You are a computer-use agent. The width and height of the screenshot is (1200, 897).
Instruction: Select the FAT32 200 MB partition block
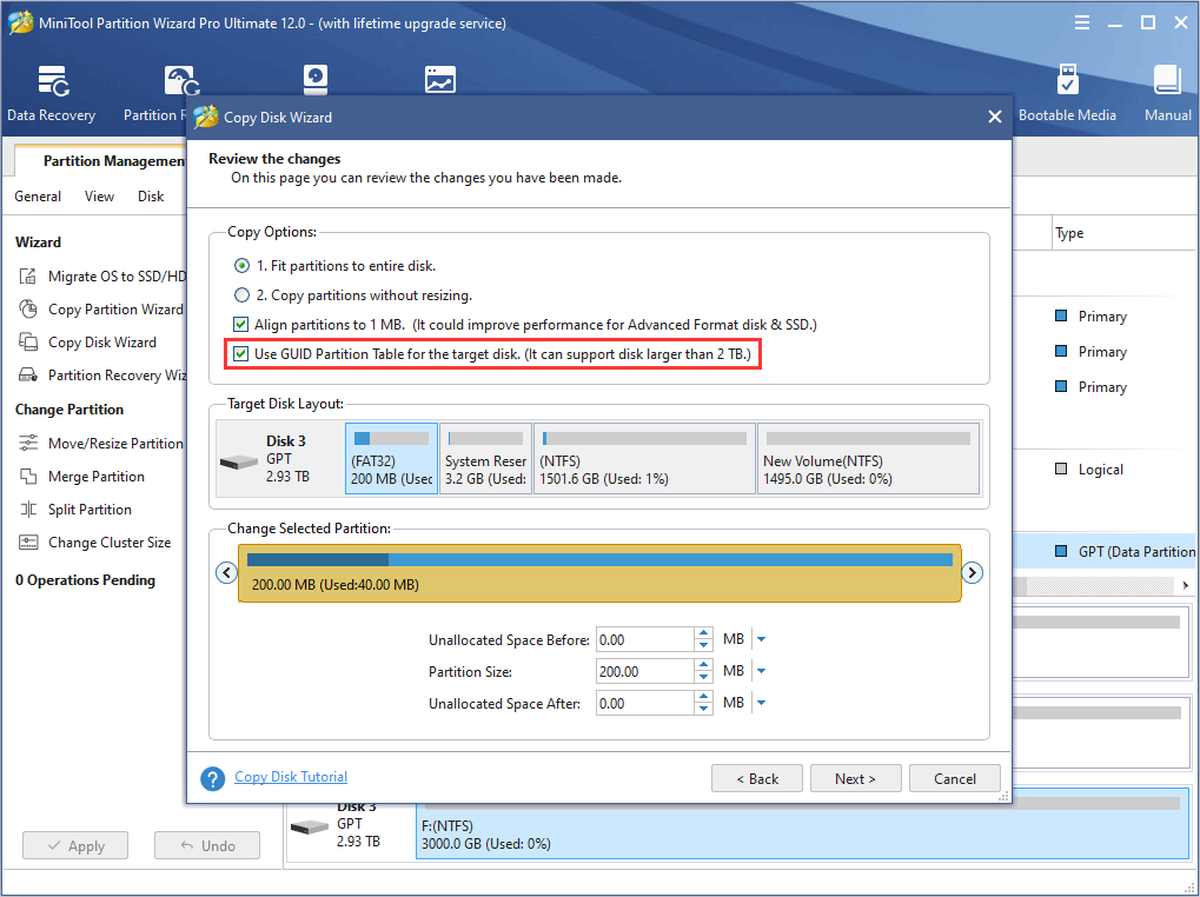[391, 458]
